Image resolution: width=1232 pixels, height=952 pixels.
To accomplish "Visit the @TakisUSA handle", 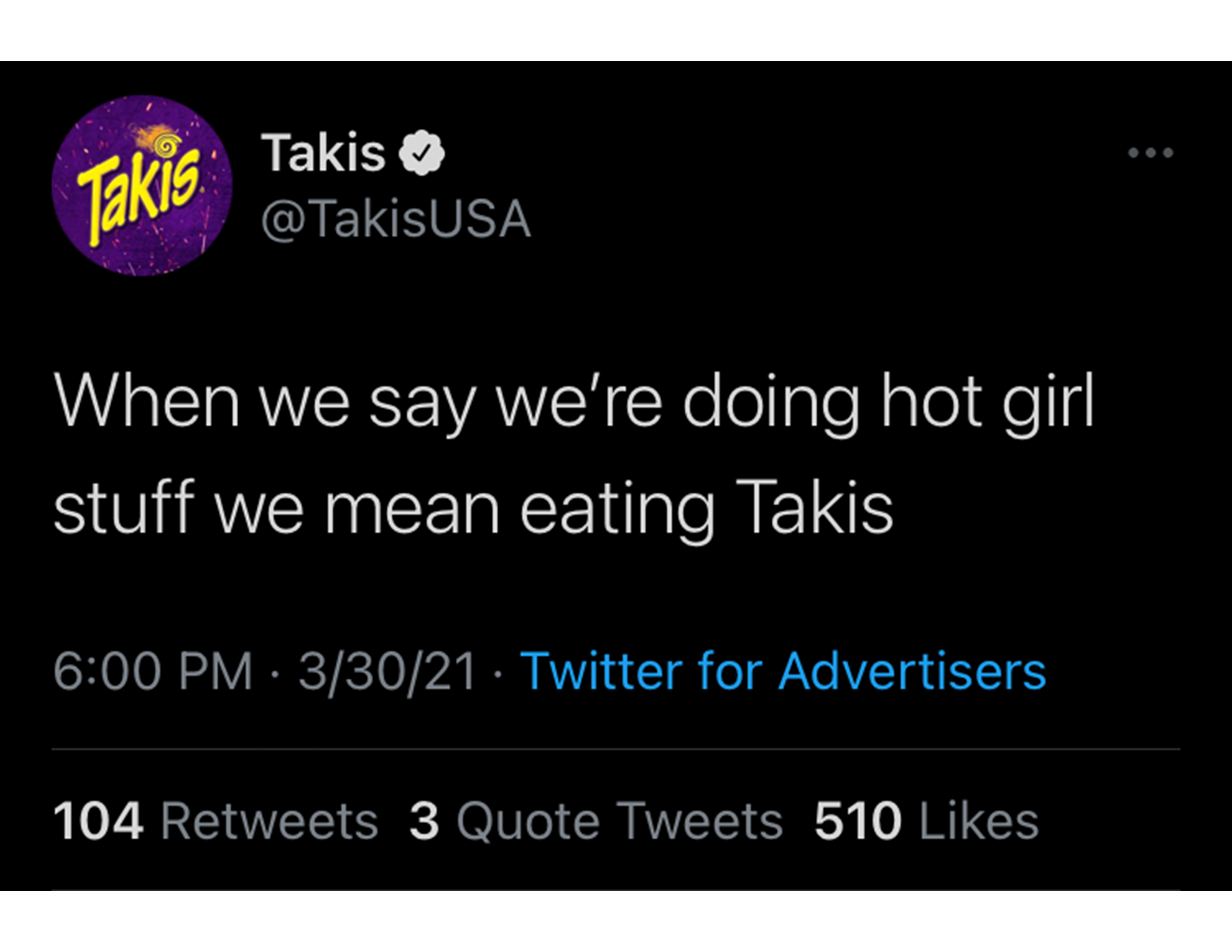I will coord(396,220).
